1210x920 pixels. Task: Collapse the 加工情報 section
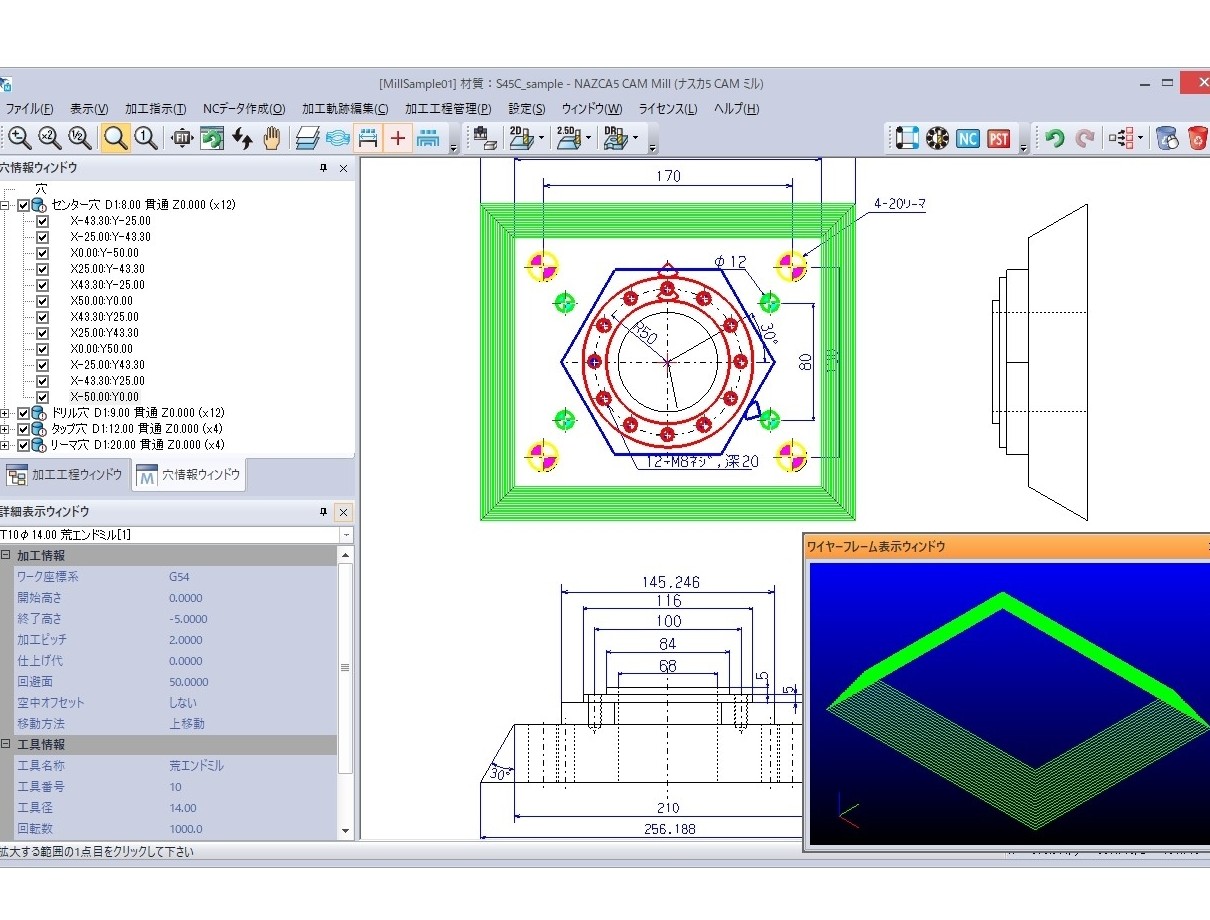[6, 556]
